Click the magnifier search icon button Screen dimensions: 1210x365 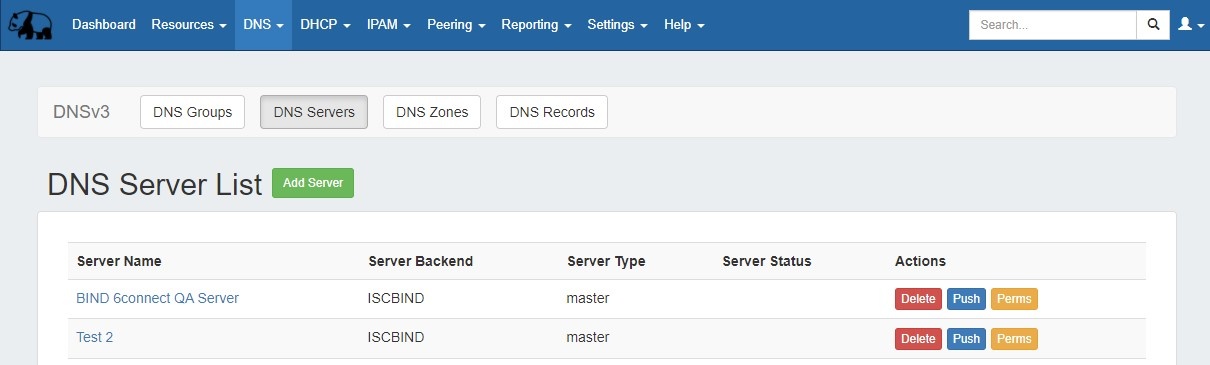click(1153, 25)
